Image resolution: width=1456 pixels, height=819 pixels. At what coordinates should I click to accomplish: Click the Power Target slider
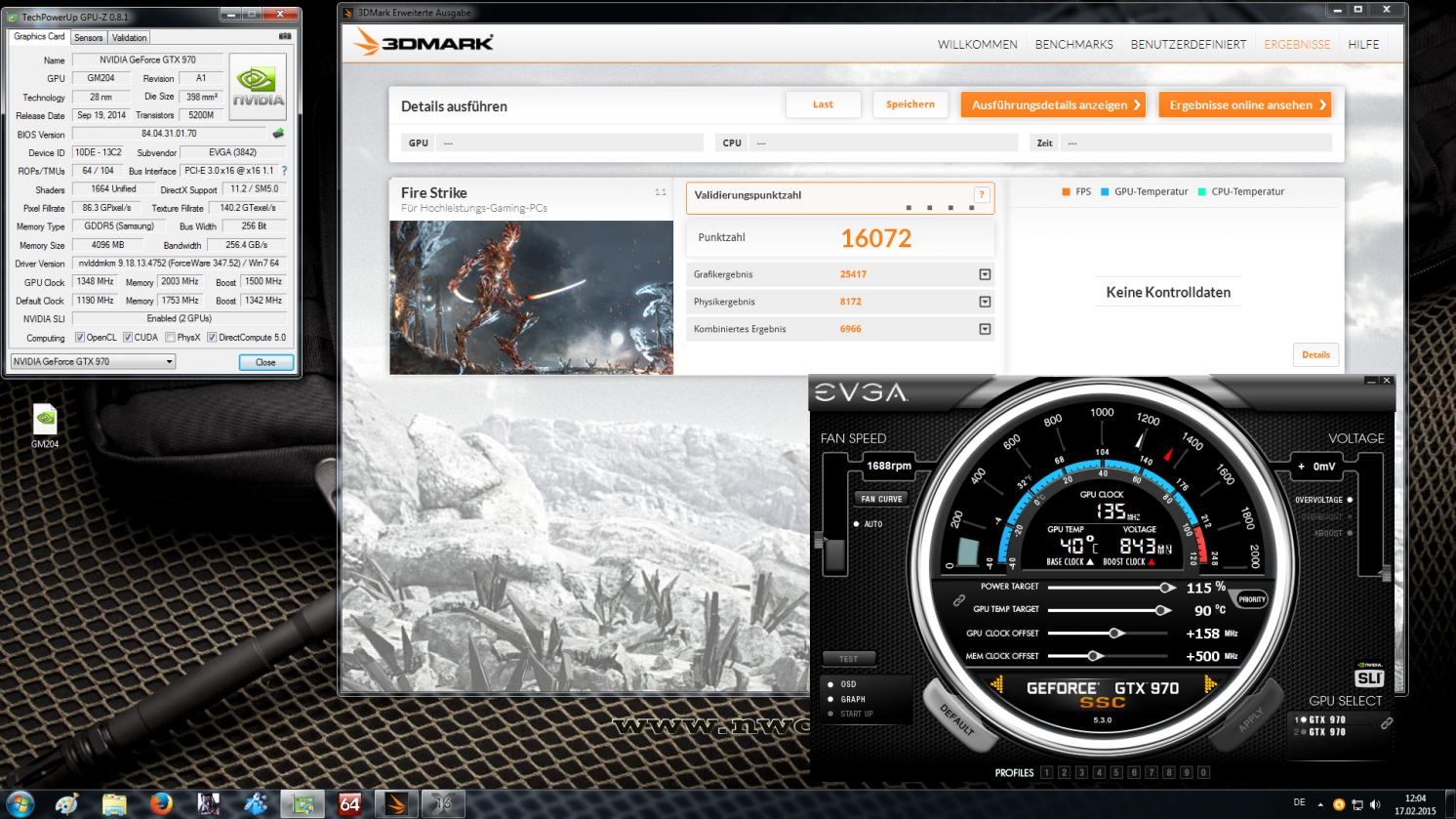point(1111,588)
